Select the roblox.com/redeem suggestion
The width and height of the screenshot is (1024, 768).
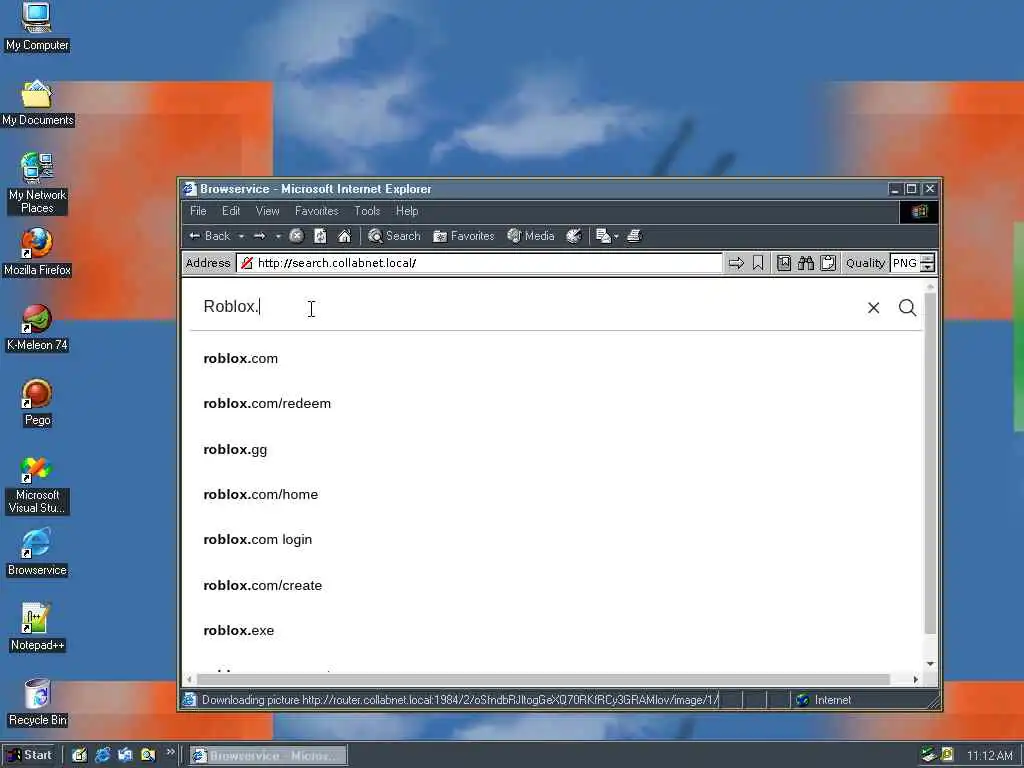[x=267, y=404]
